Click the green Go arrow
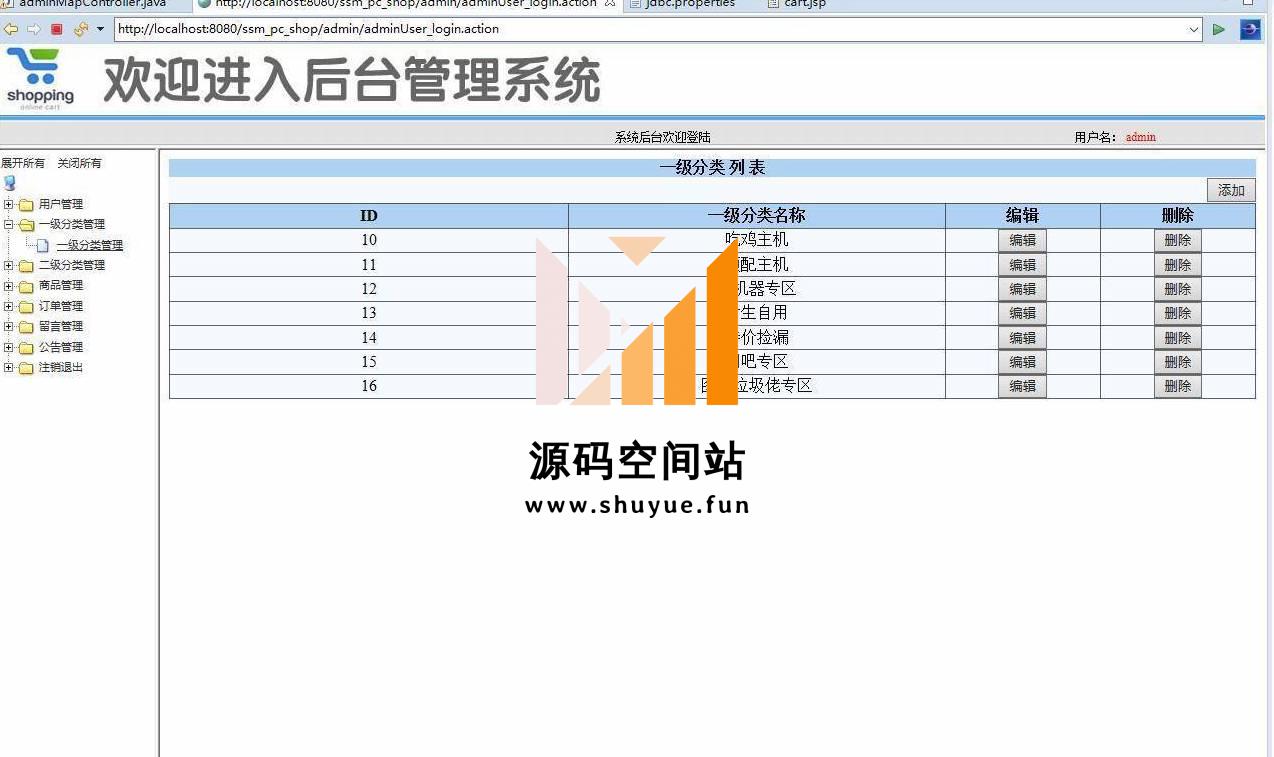The image size is (1274, 757). (x=1218, y=29)
